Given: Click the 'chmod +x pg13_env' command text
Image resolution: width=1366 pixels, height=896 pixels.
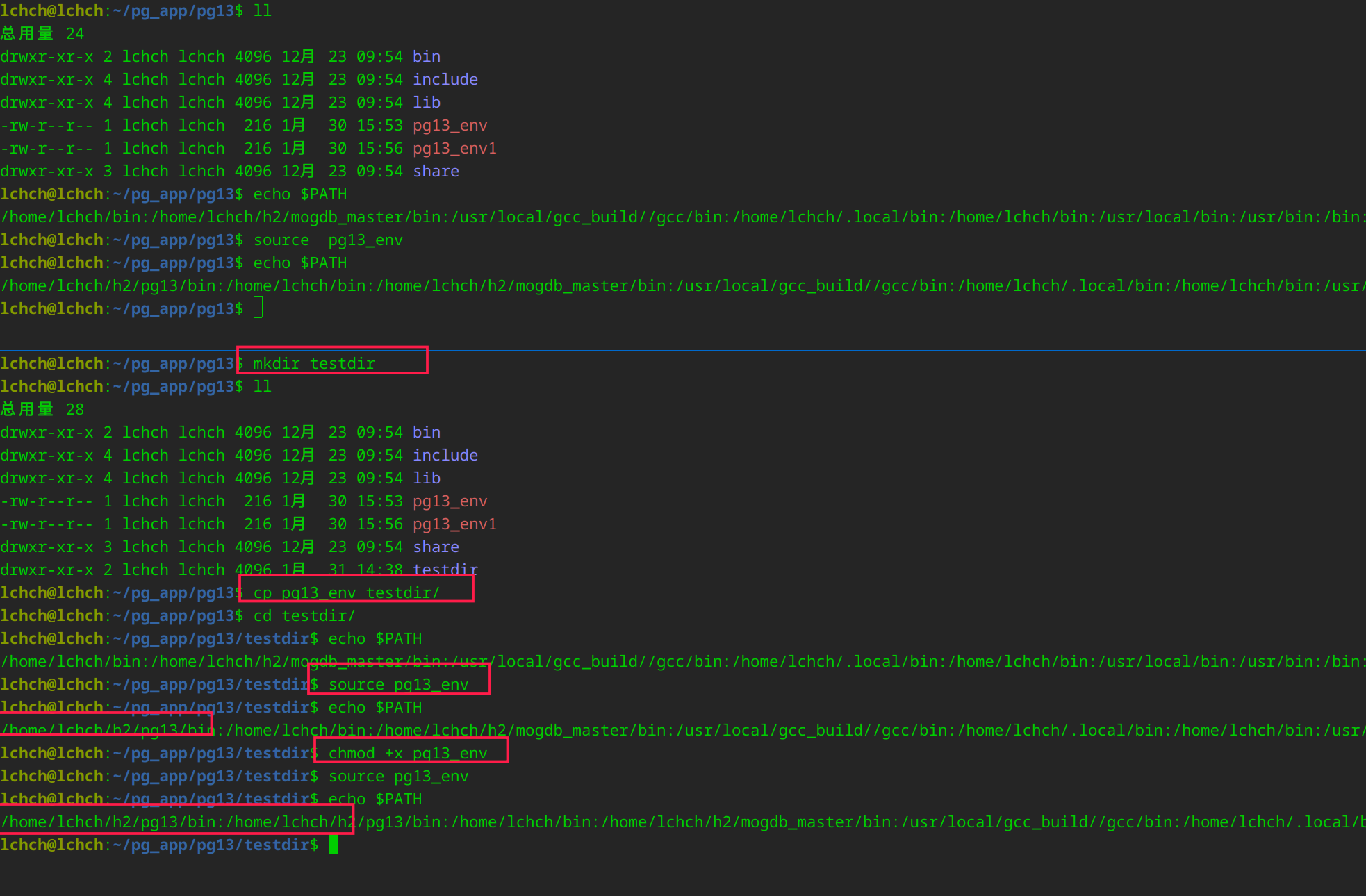Looking at the screenshot, I should click(x=408, y=753).
